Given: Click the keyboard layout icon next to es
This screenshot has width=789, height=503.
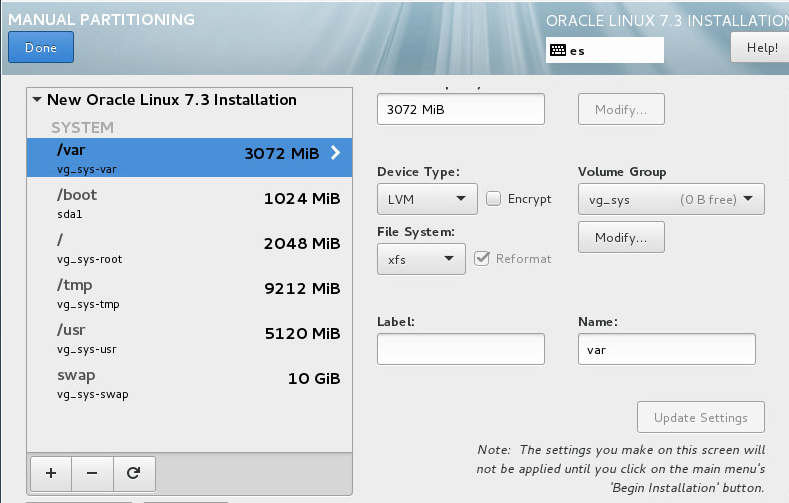Looking at the screenshot, I should point(558,50).
